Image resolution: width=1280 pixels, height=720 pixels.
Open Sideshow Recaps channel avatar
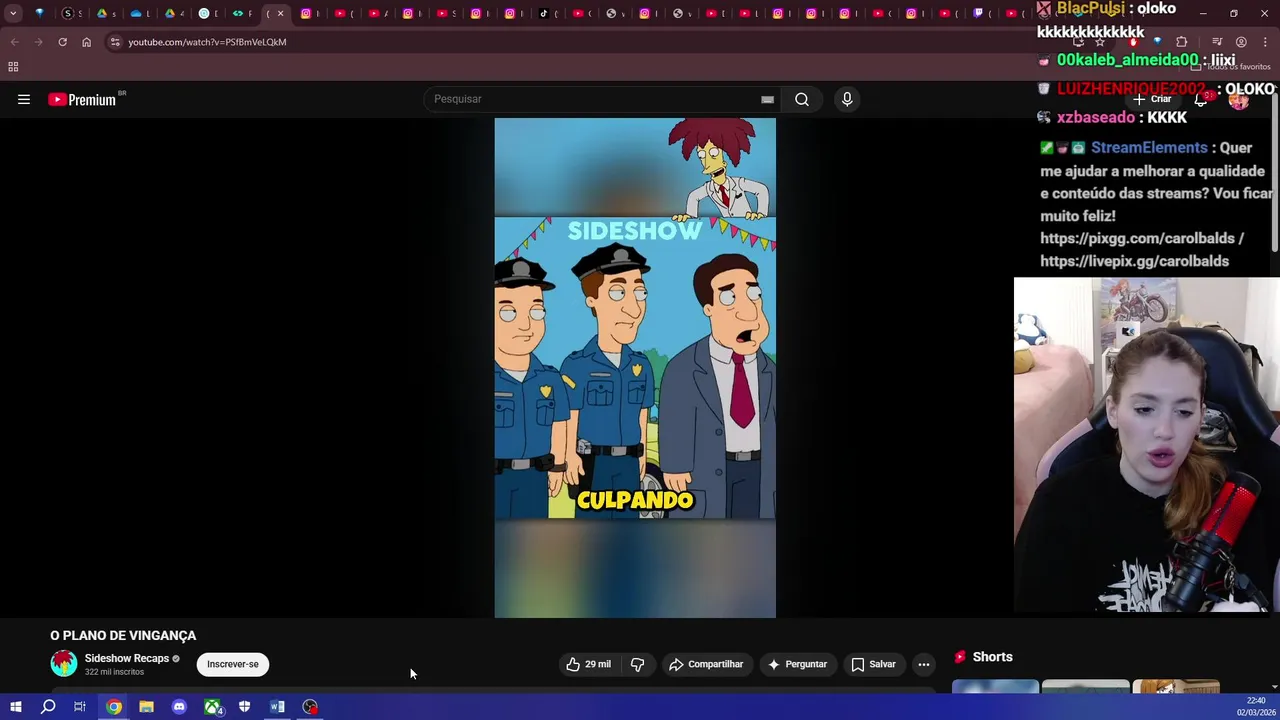pyautogui.click(x=64, y=664)
